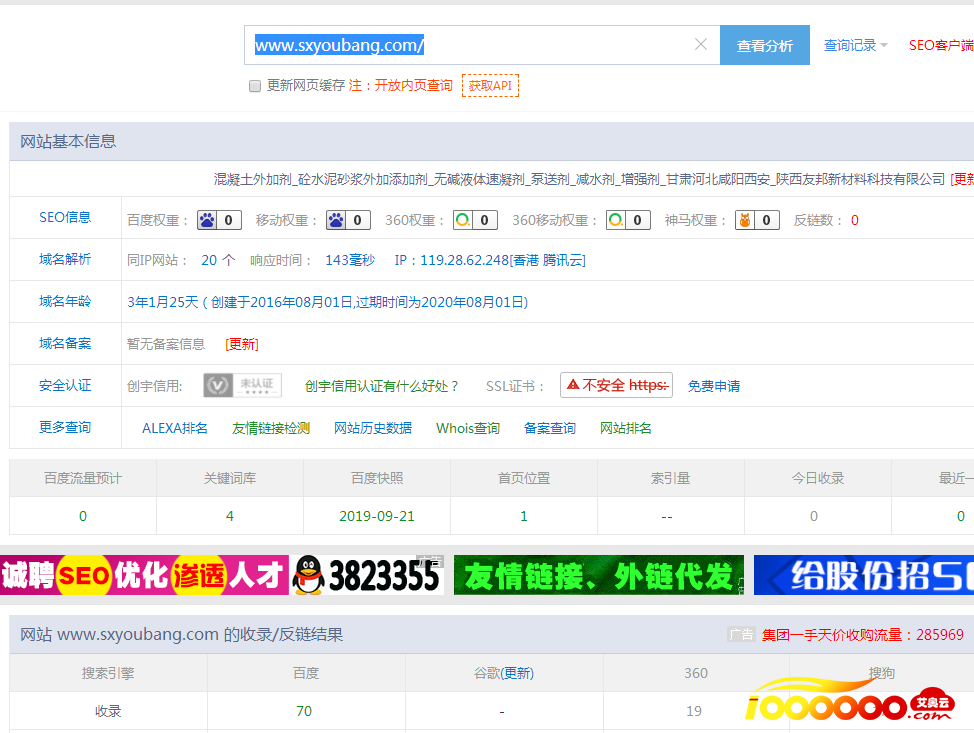Click the 暂无备案信息 text
The image size is (974, 733).
point(166,344)
